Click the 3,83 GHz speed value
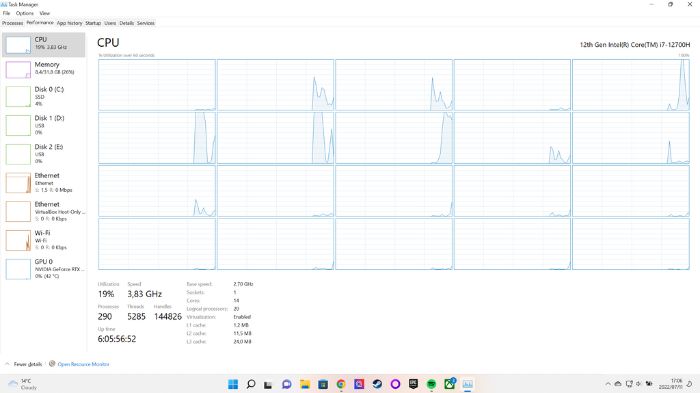700x393 pixels. tap(144, 294)
